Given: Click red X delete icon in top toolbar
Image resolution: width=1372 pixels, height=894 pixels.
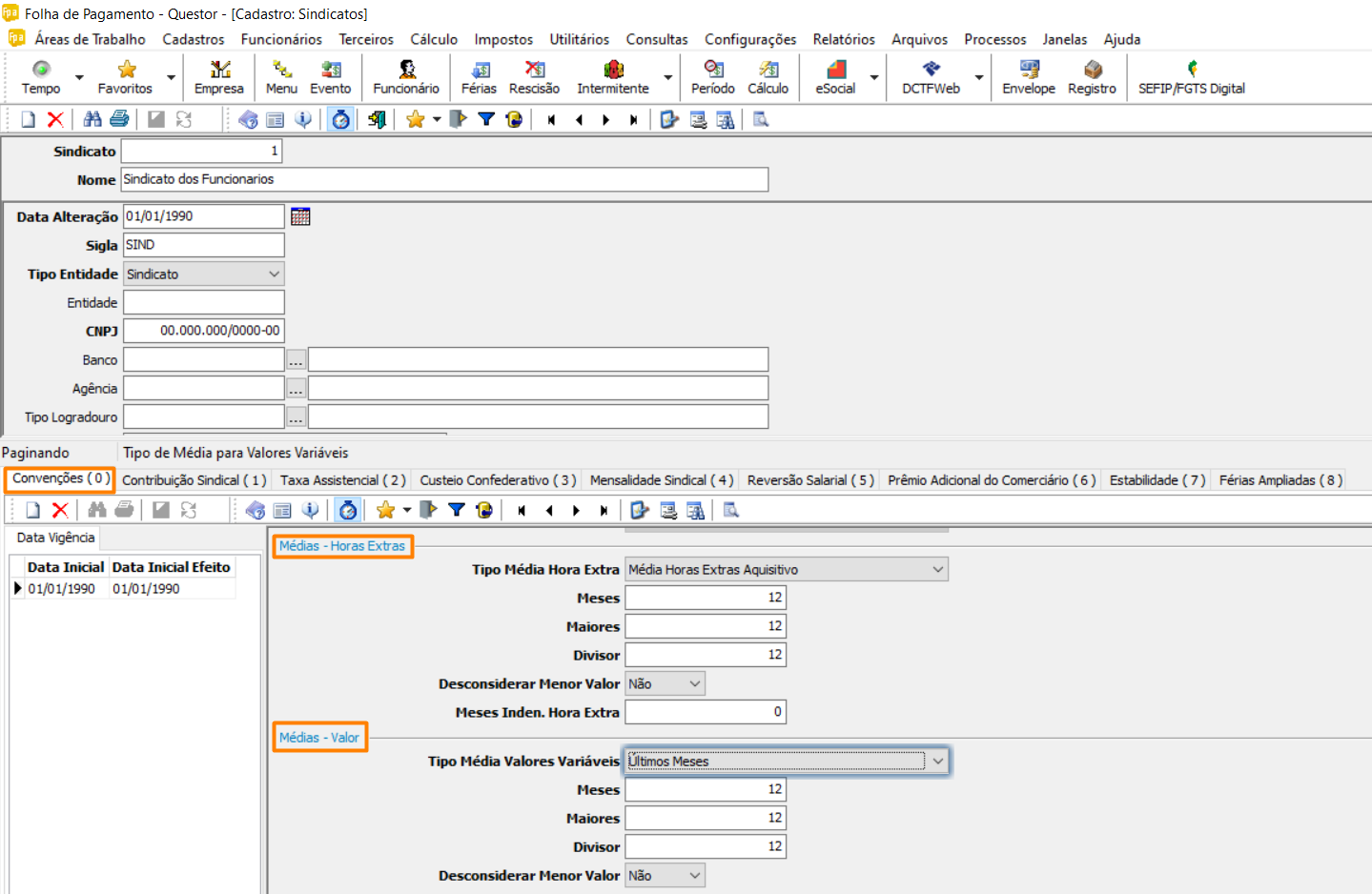Looking at the screenshot, I should (55, 119).
